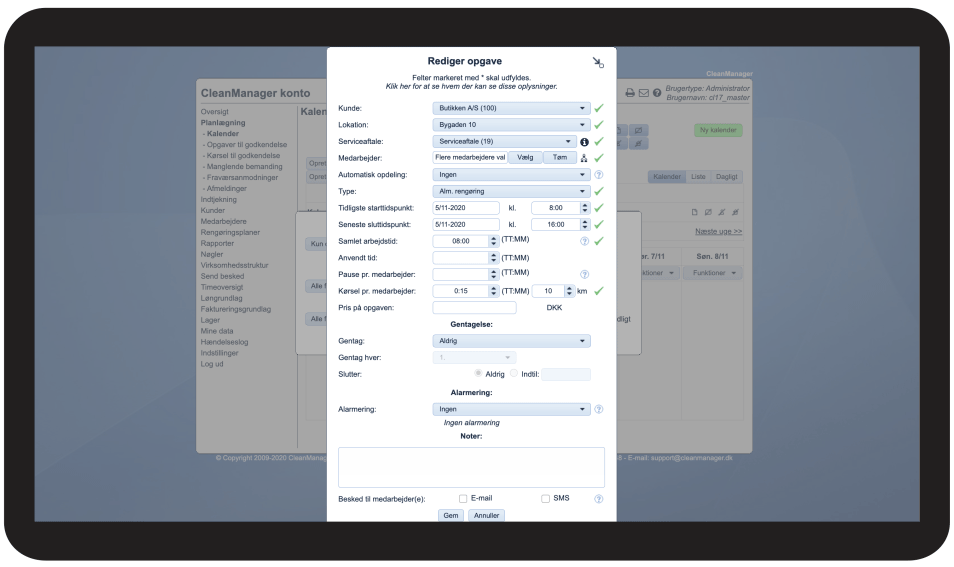Click the print icon in CleanManager header
954x567 pixels.
pyautogui.click(x=630, y=93)
